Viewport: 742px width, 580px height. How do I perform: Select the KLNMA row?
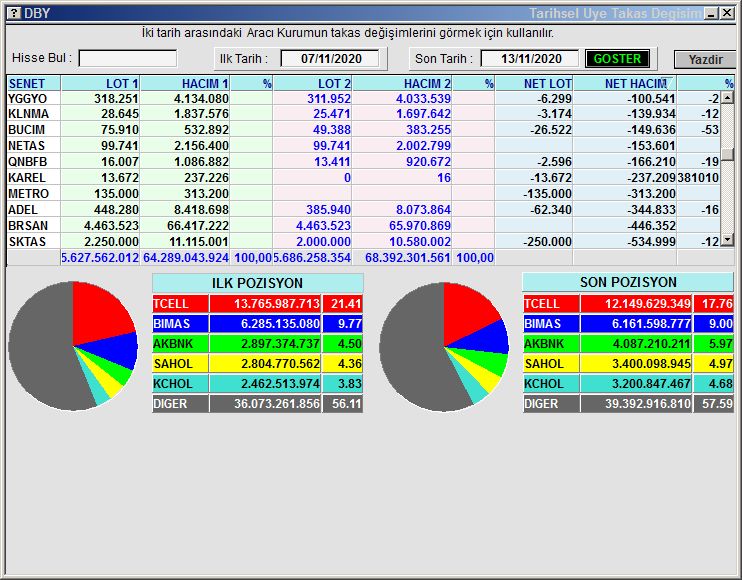(363, 114)
